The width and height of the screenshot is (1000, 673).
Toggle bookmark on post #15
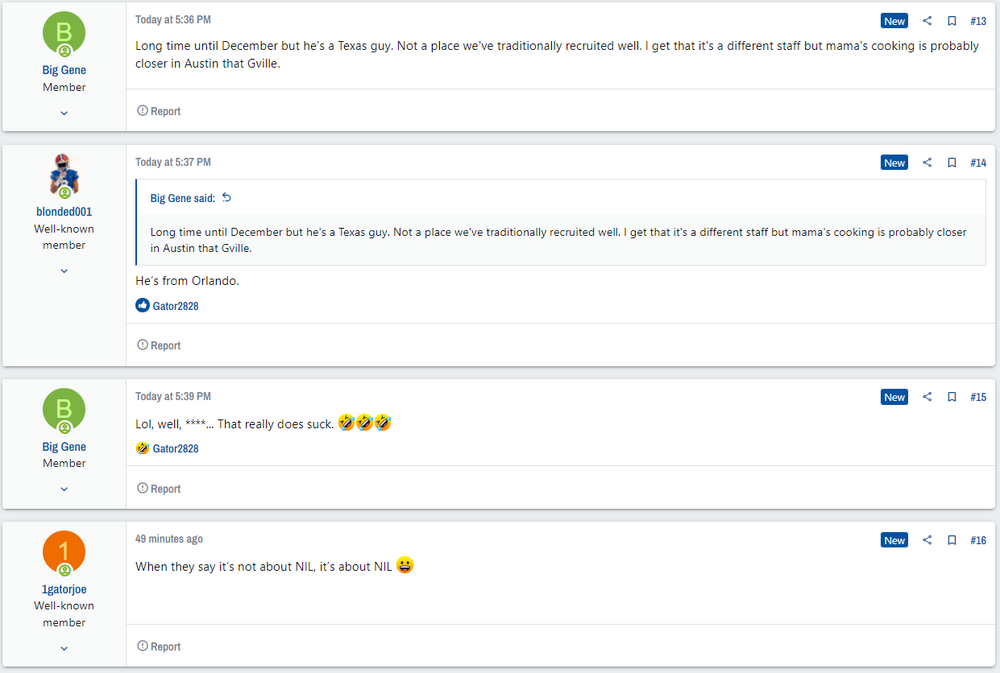pos(952,397)
